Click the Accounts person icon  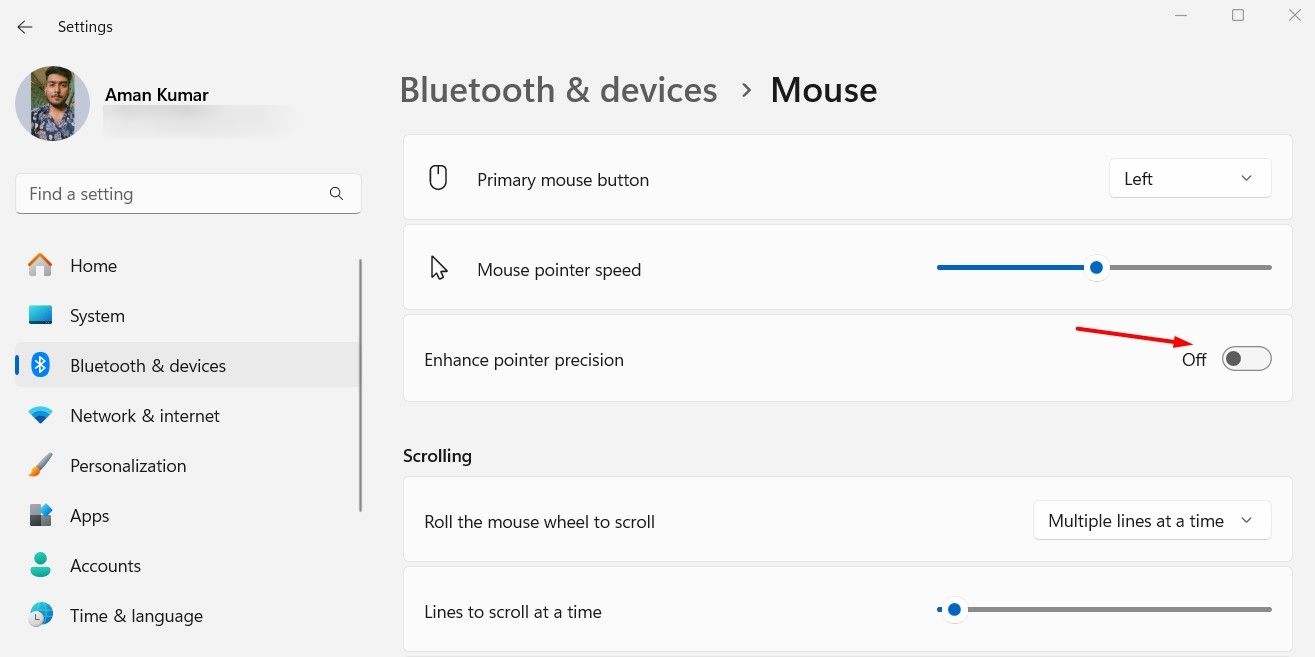(40, 566)
